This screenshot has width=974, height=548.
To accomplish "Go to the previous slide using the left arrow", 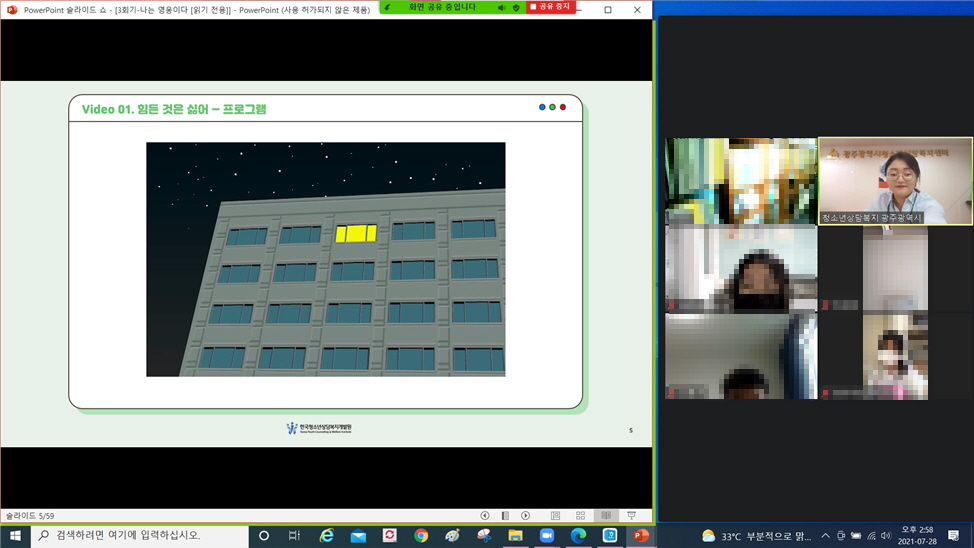I will tap(485, 516).
